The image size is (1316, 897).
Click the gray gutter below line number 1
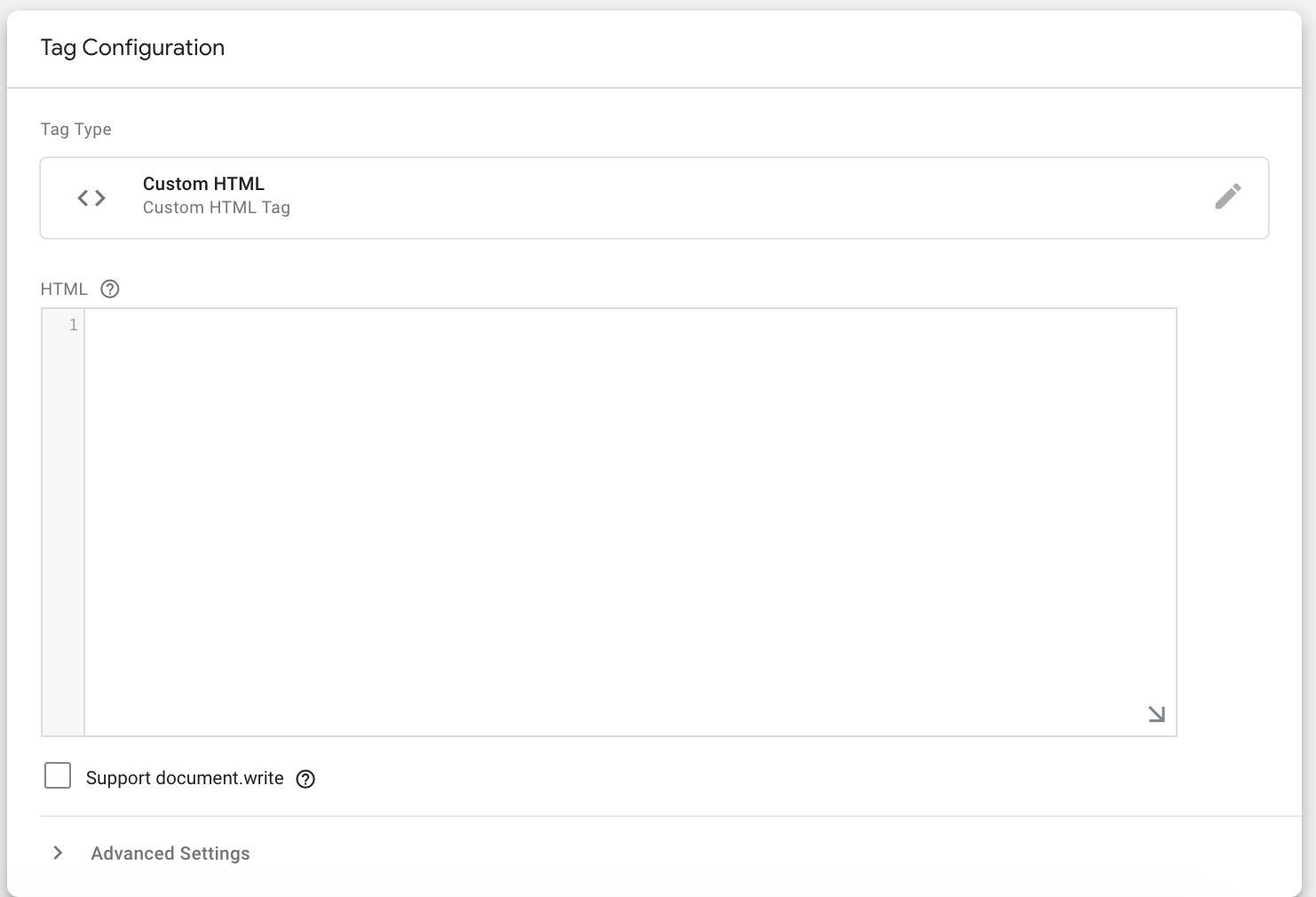click(x=63, y=533)
